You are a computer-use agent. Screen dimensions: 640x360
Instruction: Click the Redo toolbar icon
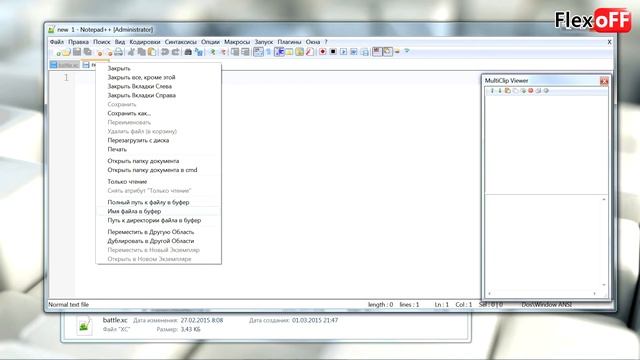tap(176, 52)
